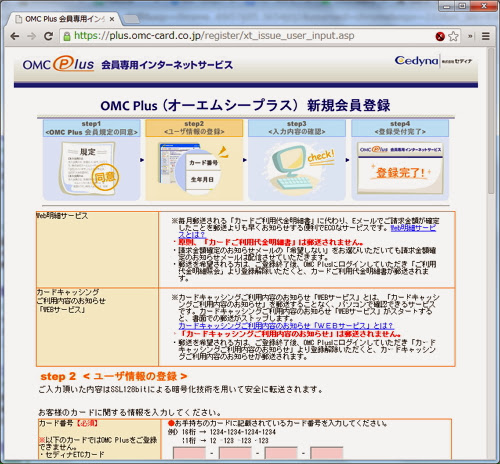Click the step1 会員規定の同意 image

(x=91, y=160)
